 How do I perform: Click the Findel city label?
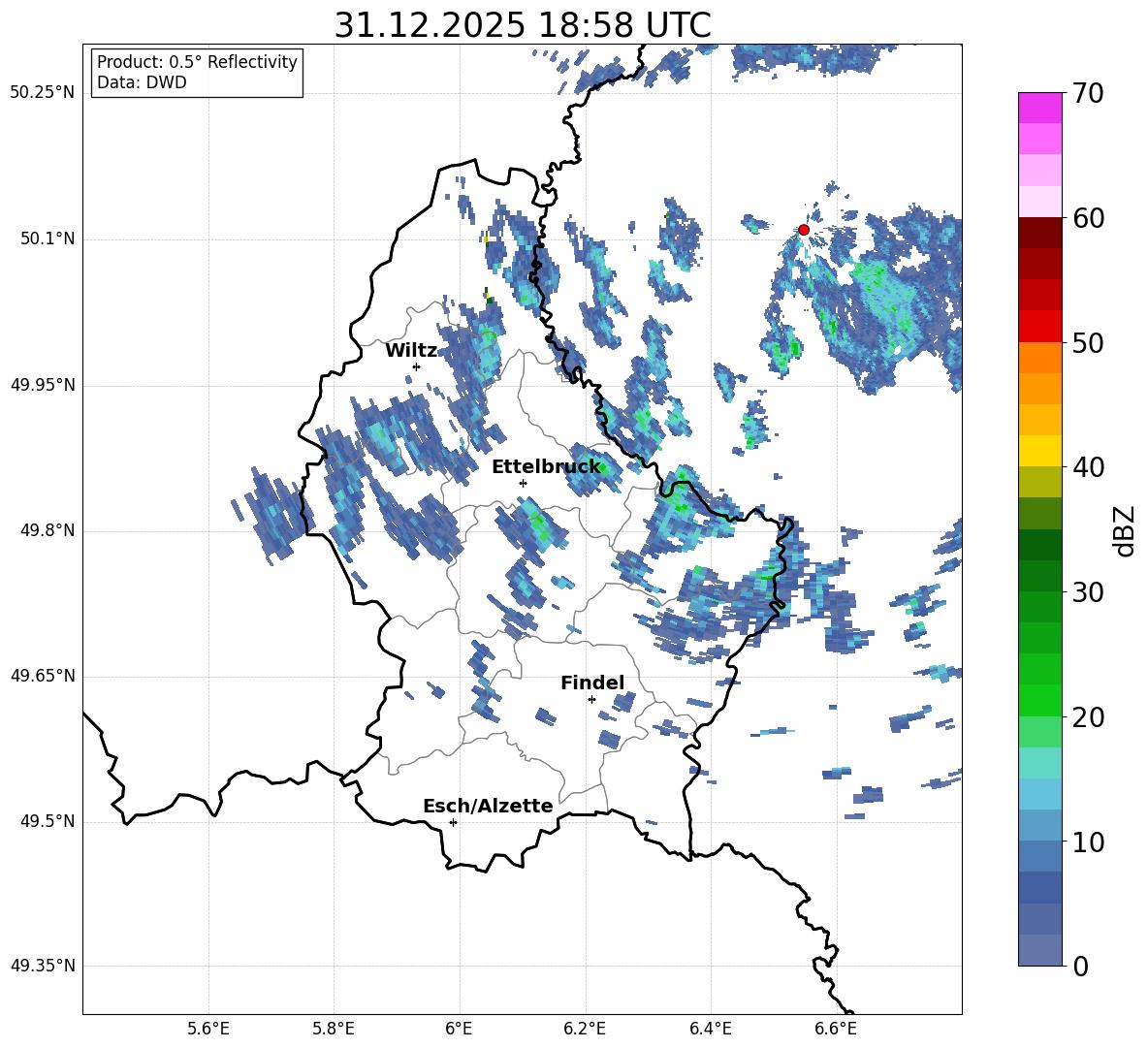pyautogui.click(x=592, y=683)
